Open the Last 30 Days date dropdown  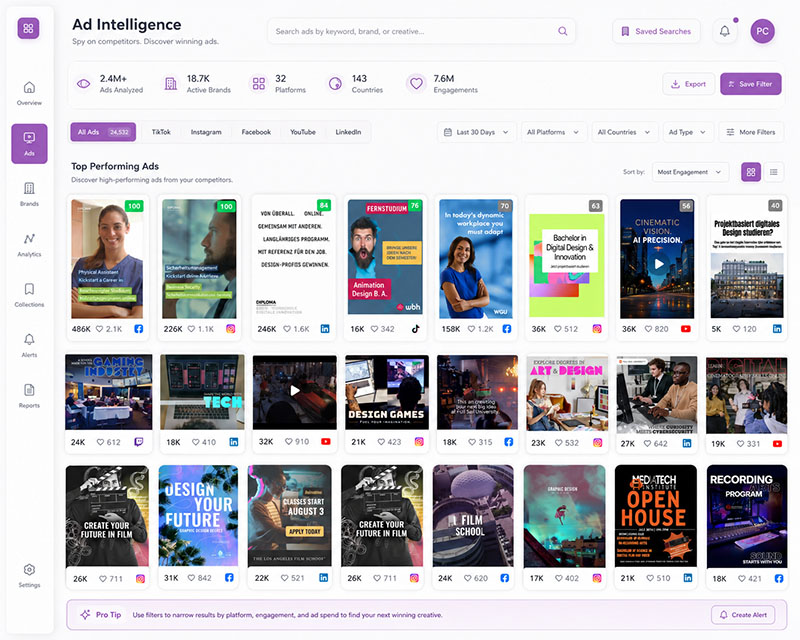coord(476,132)
